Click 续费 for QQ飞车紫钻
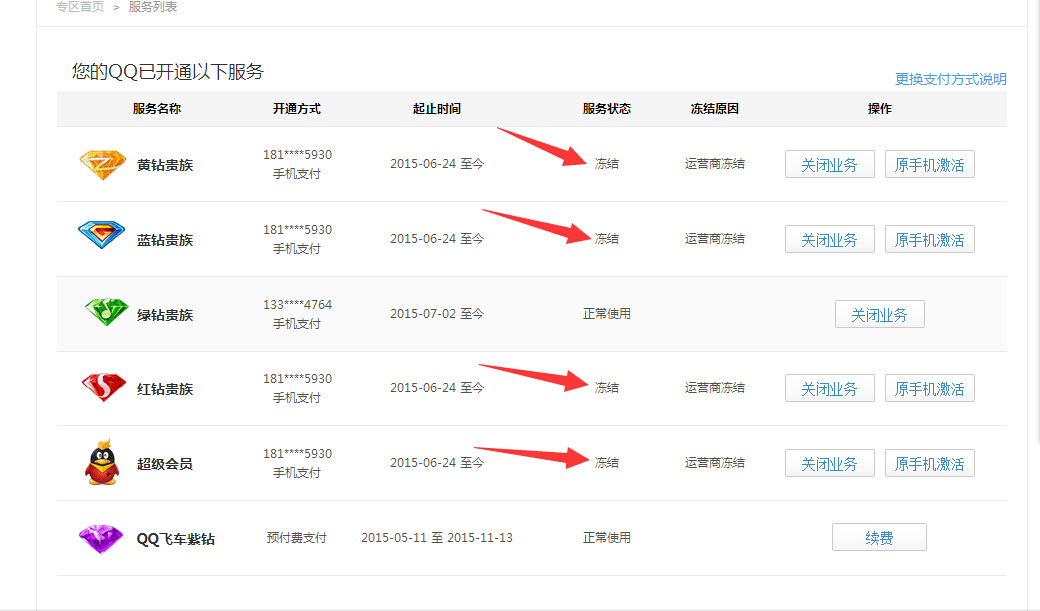This screenshot has width=1040, height=611. (879, 537)
